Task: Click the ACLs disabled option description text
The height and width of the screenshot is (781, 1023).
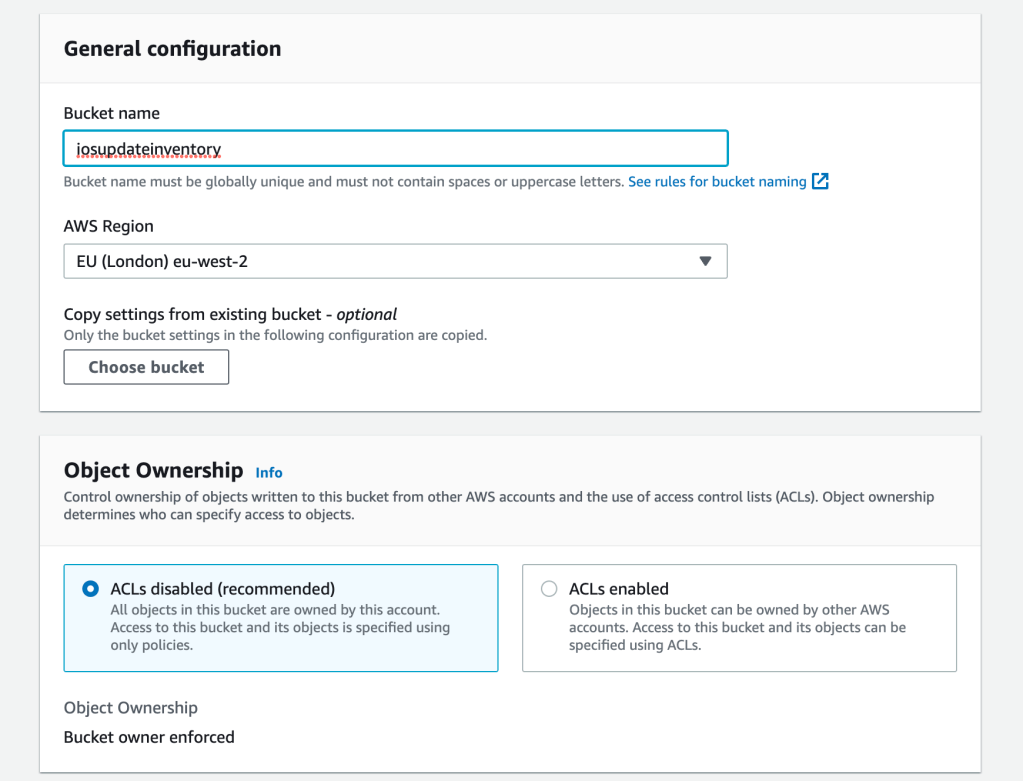Action: pyautogui.click(x=280, y=627)
